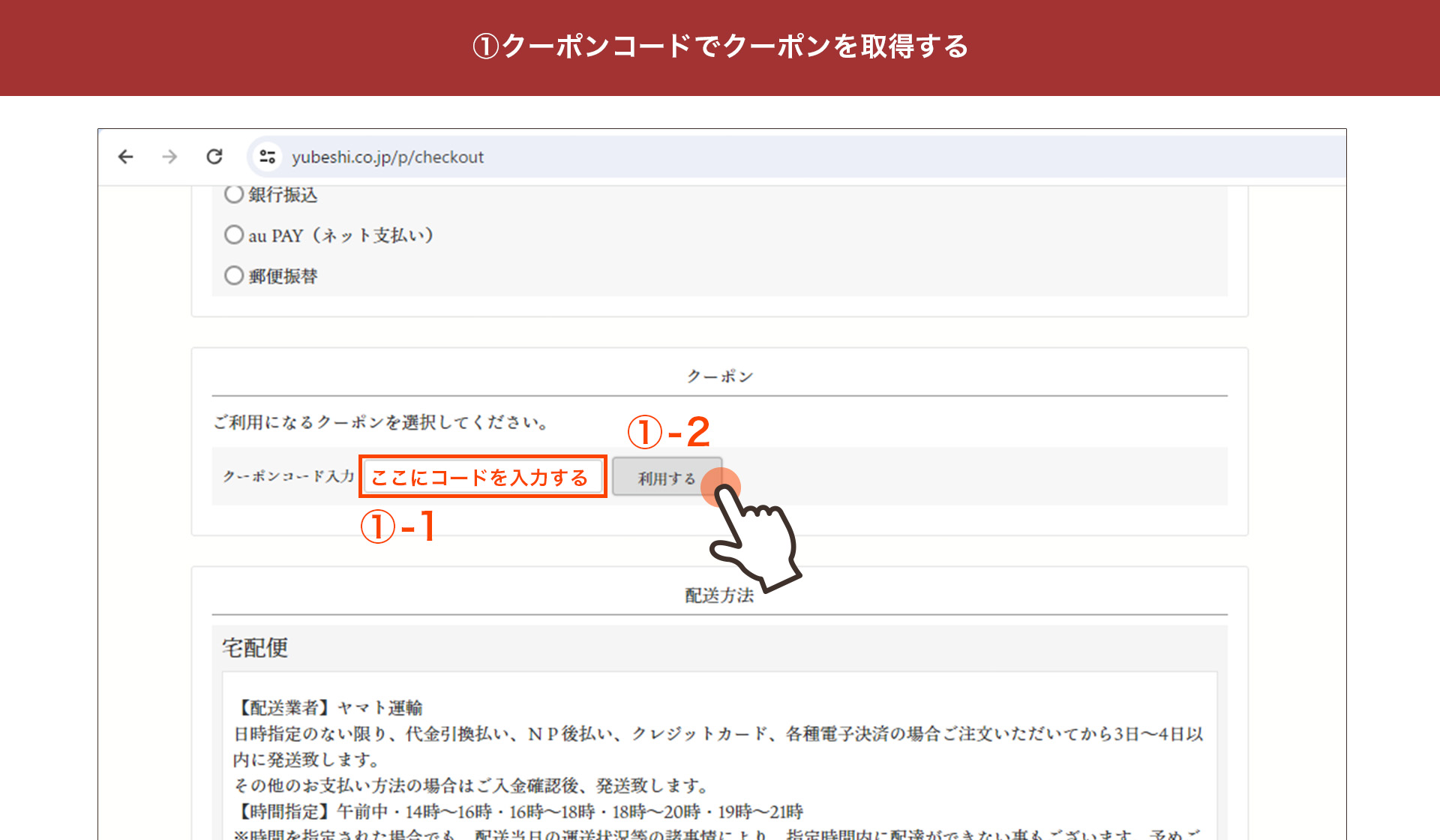Choose the au PAY（ネット支払い）payment option
1440x840 pixels.
point(233,235)
